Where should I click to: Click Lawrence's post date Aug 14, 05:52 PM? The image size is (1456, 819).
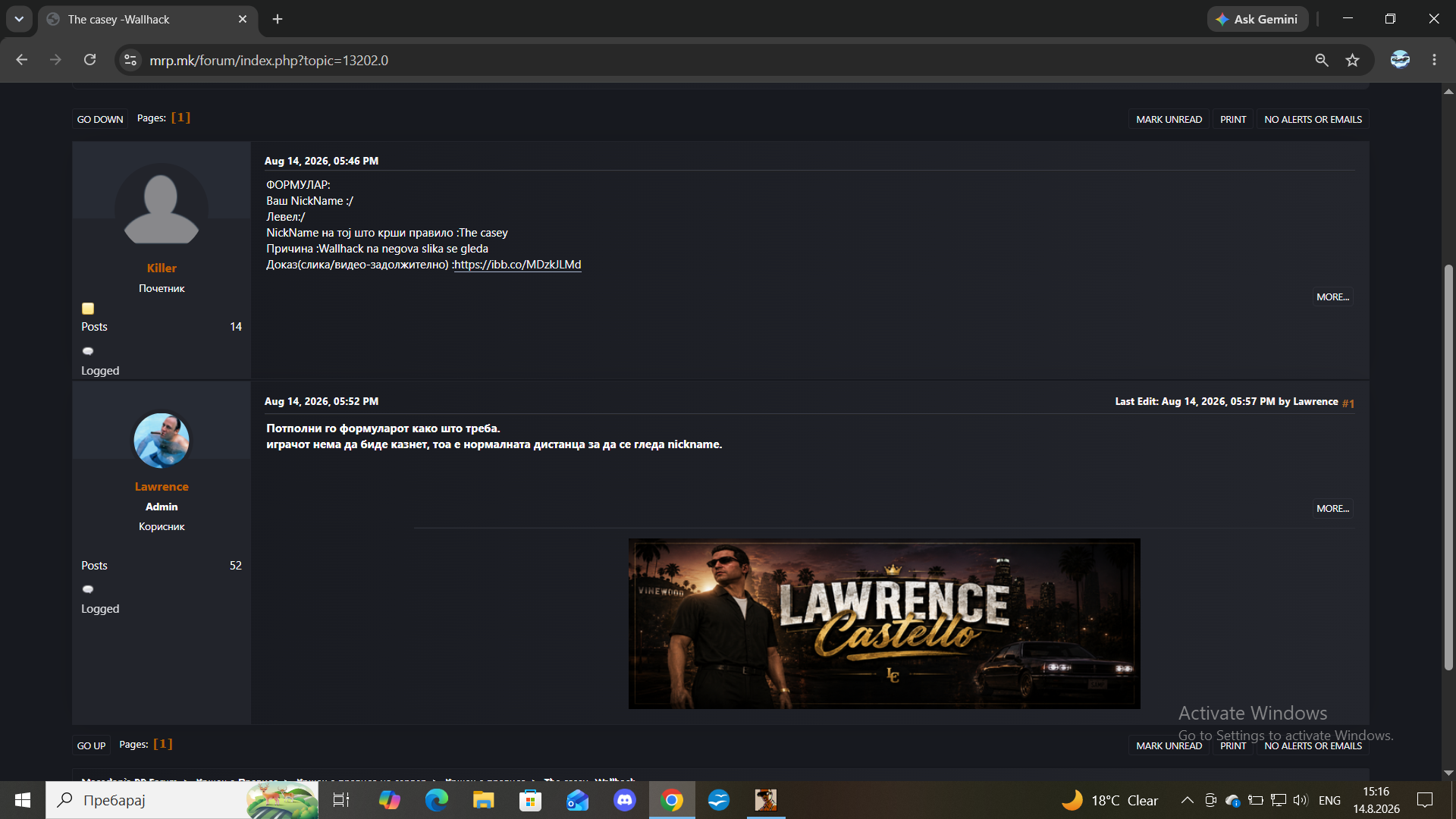click(322, 401)
